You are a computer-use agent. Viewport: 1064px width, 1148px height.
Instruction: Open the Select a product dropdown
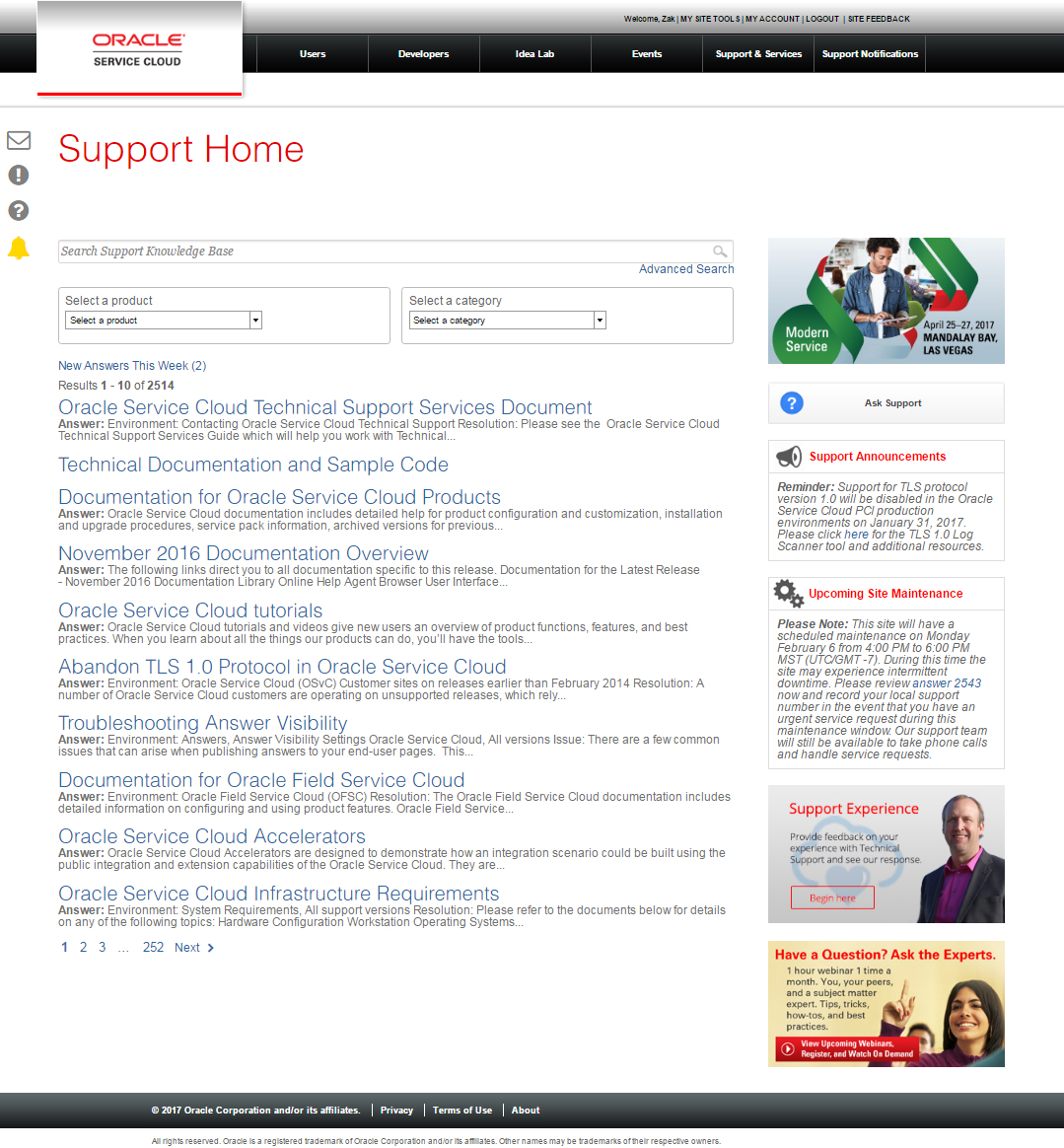[x=164, y=320]
